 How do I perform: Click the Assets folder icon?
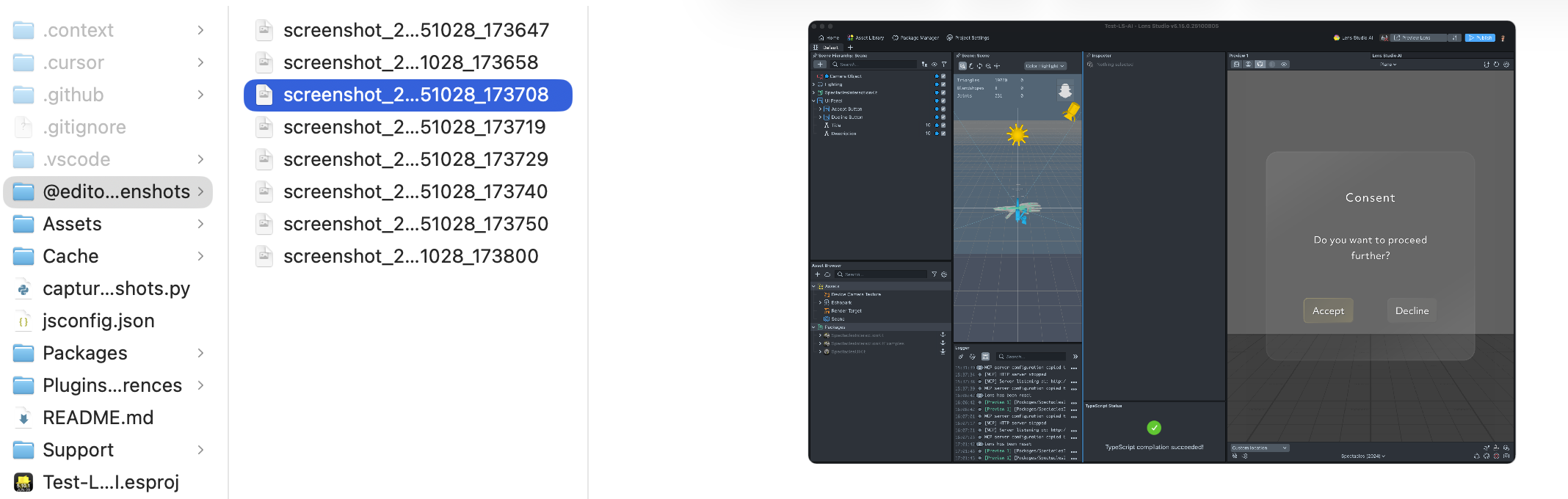click(x=23, y=224)
